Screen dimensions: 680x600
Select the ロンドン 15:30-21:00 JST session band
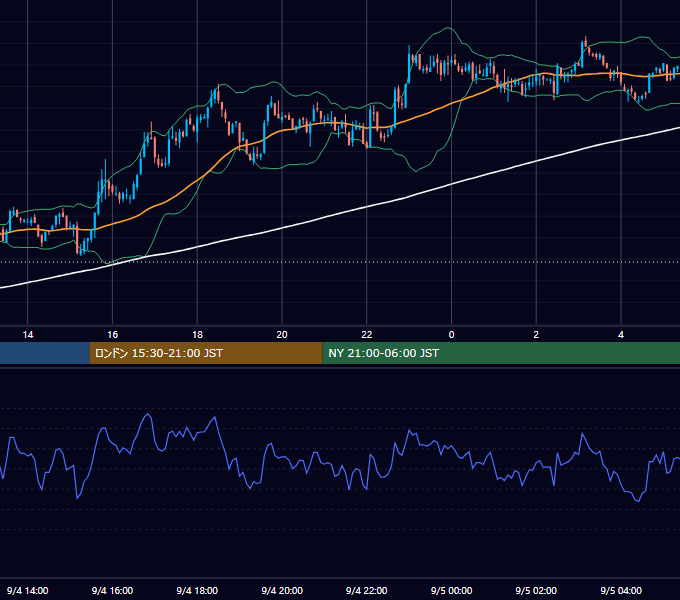click(x=206, y=353)
